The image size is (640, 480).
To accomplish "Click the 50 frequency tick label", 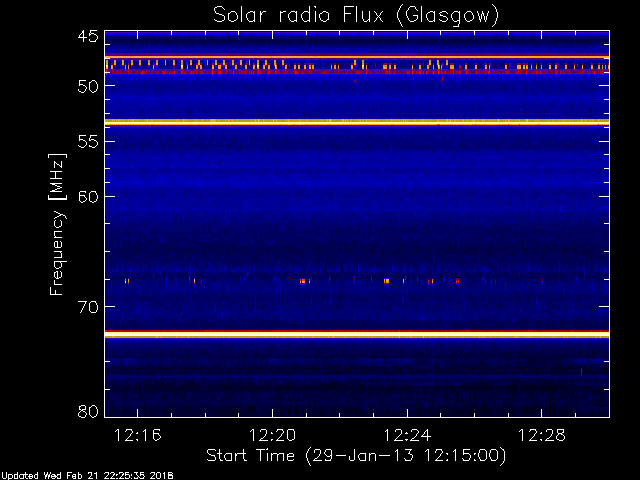I will point(88,86).
